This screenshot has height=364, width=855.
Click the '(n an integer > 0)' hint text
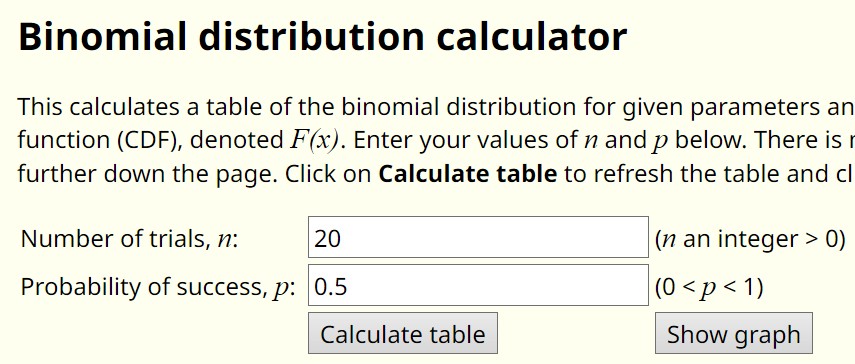(x=750, y=239)
